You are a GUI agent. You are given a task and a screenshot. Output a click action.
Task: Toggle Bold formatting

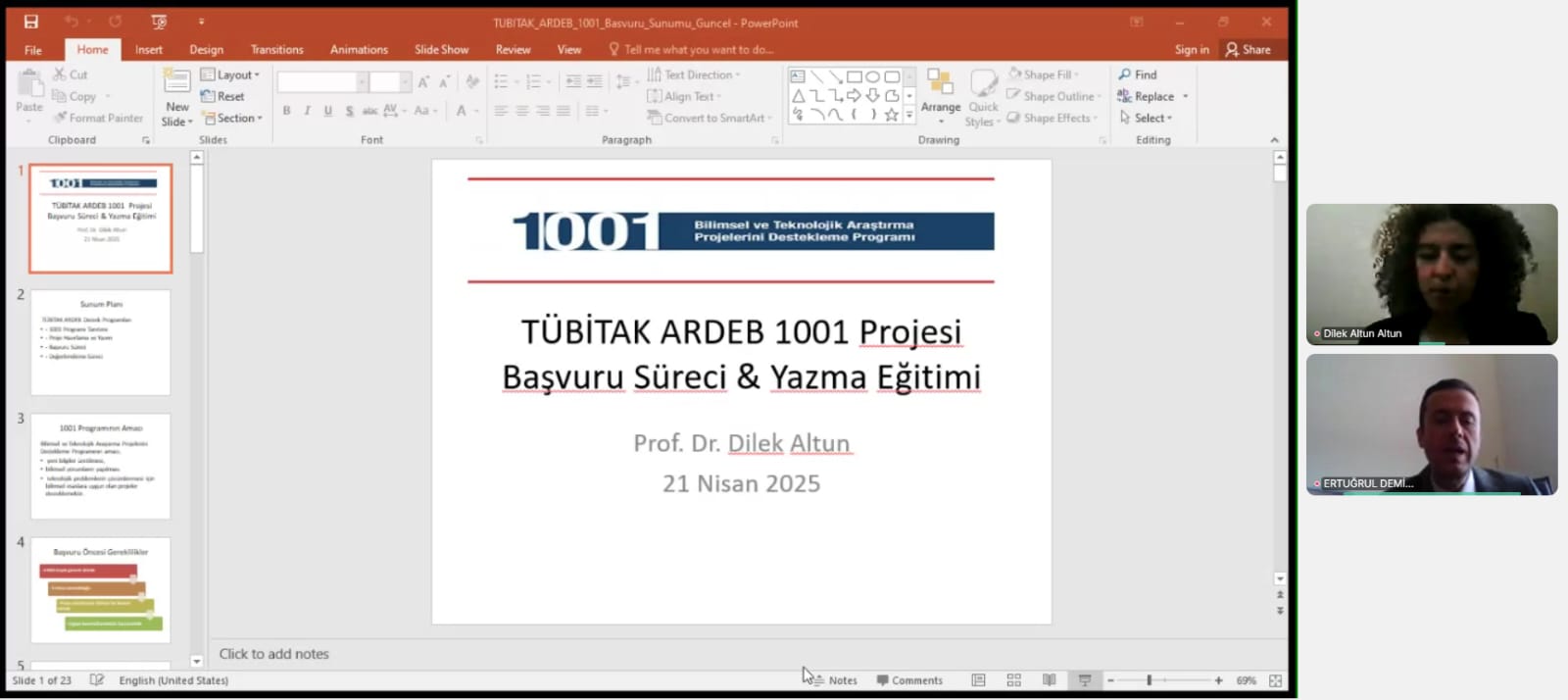[x=286, y=111]
